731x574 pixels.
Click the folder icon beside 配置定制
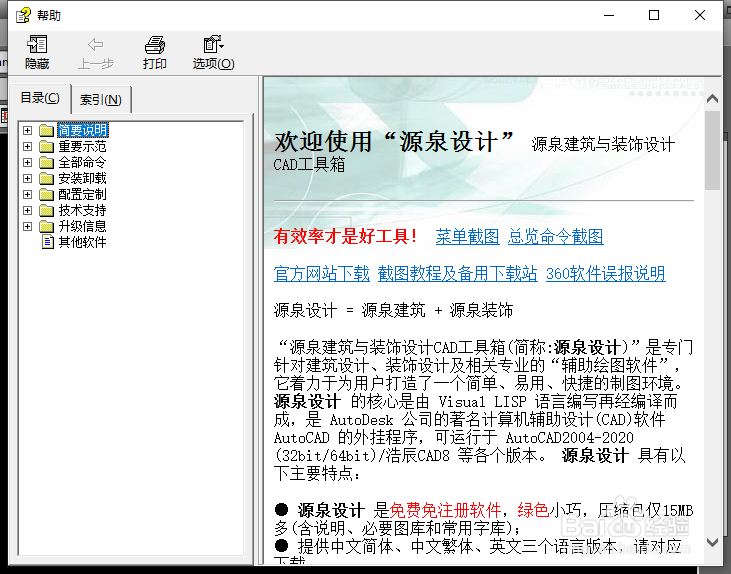coord(46,194)
